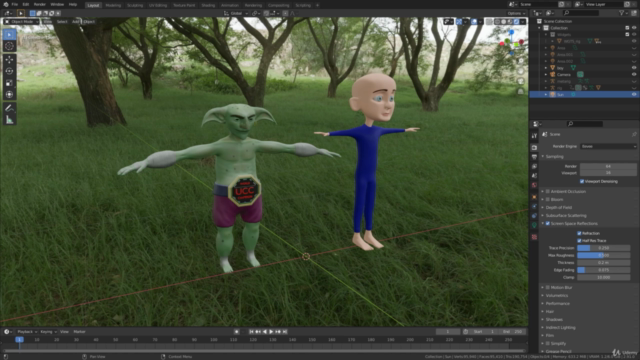Open the Object Mode dropdown
The height and width of the screenshot is (360, 640).
22,22
